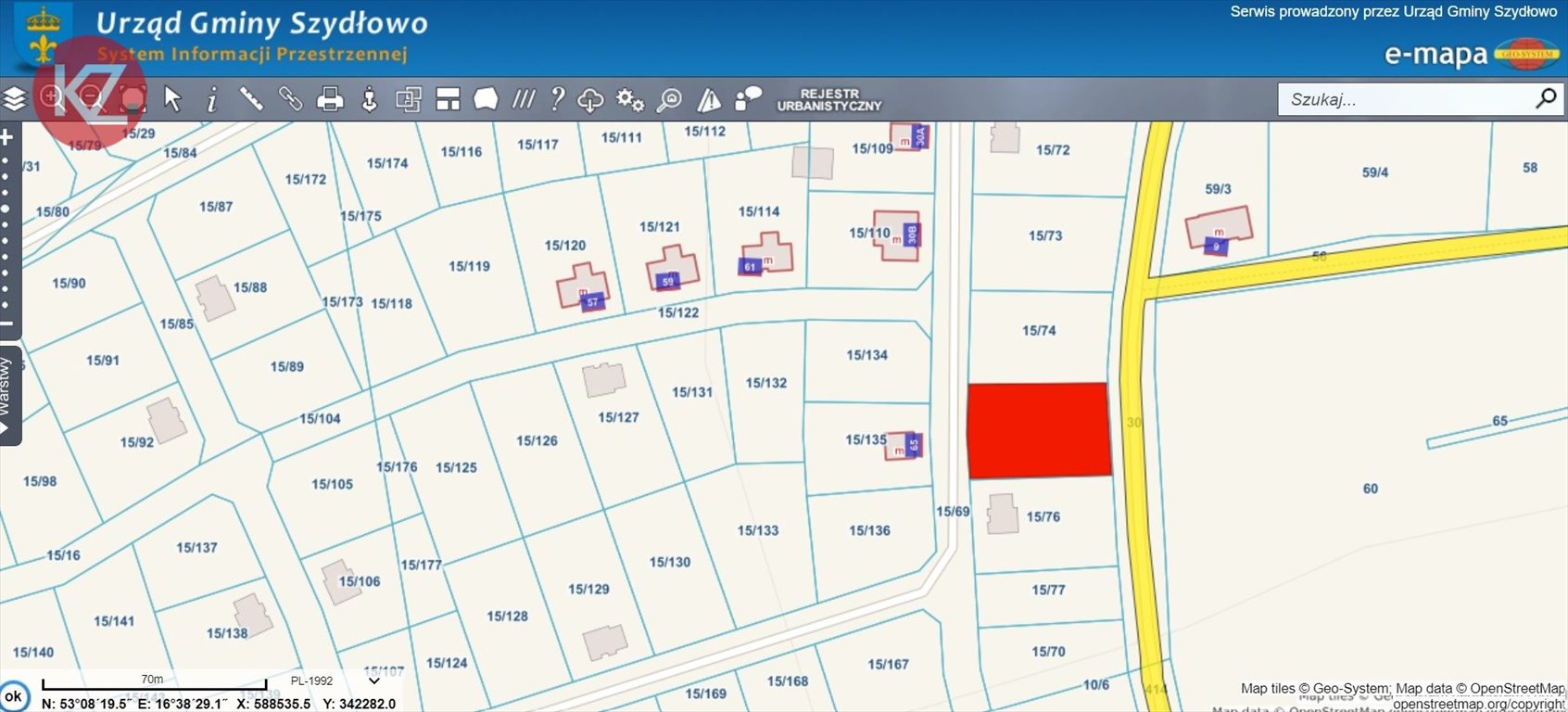Click the Urząd Gminy Szydłowo title
This screenshot has height=712, width=1568.
click(262, 23)
